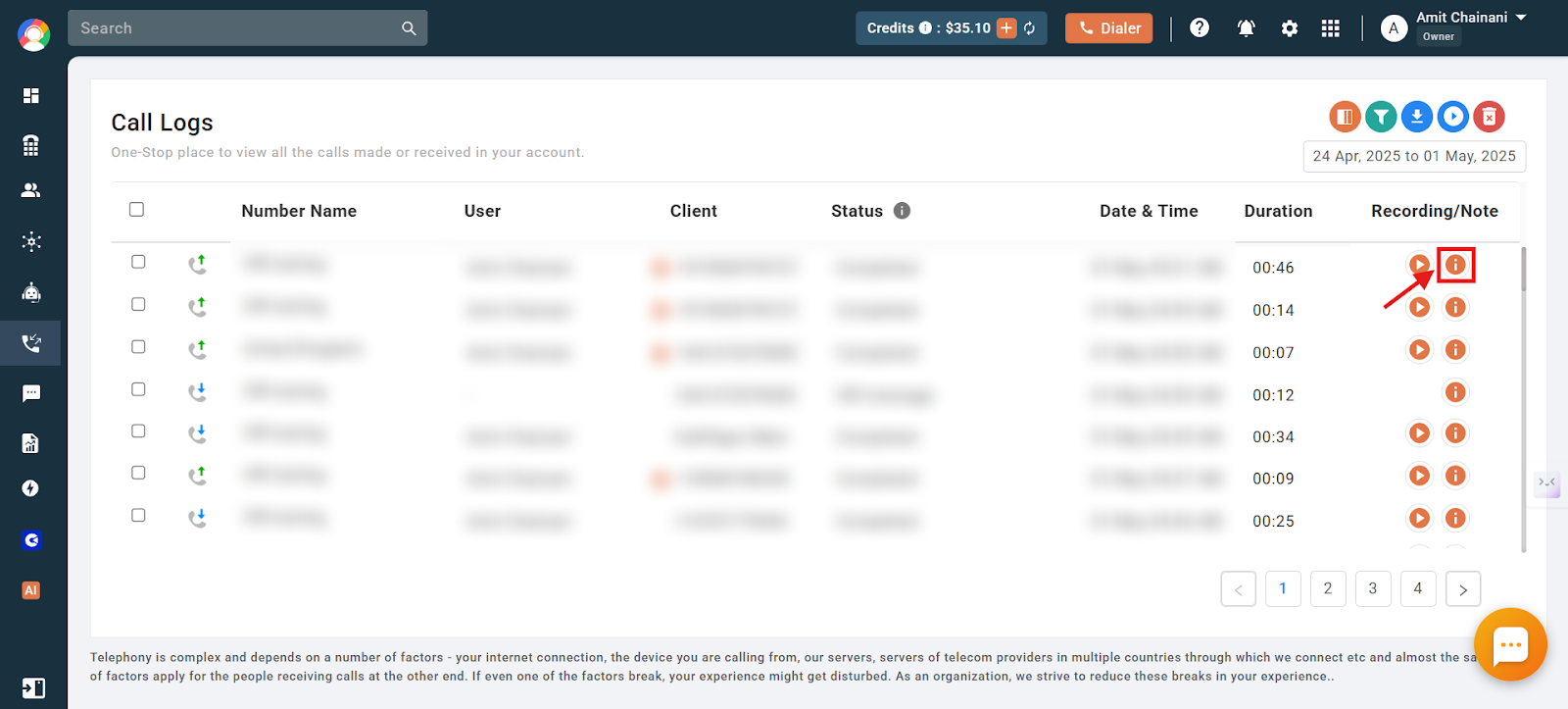Open the Dashboard icon in the sidebar
Image resolution: width=1568 pixels, height=709 pixels.
point(31,95)
